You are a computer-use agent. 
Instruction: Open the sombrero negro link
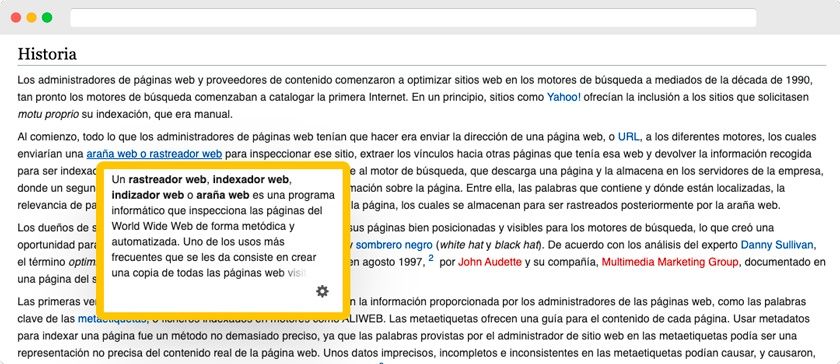pos(394,245)
